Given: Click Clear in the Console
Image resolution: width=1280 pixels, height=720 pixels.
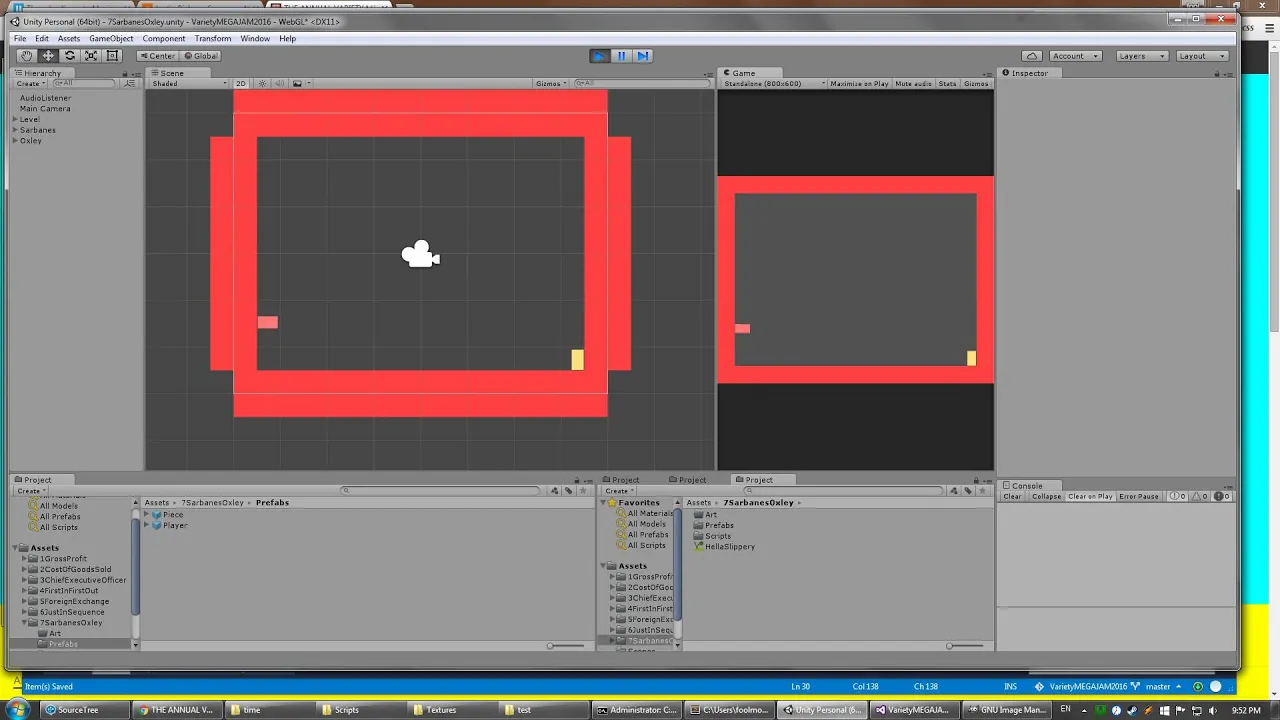Looking at the screenshot, I should (1013, 497).
